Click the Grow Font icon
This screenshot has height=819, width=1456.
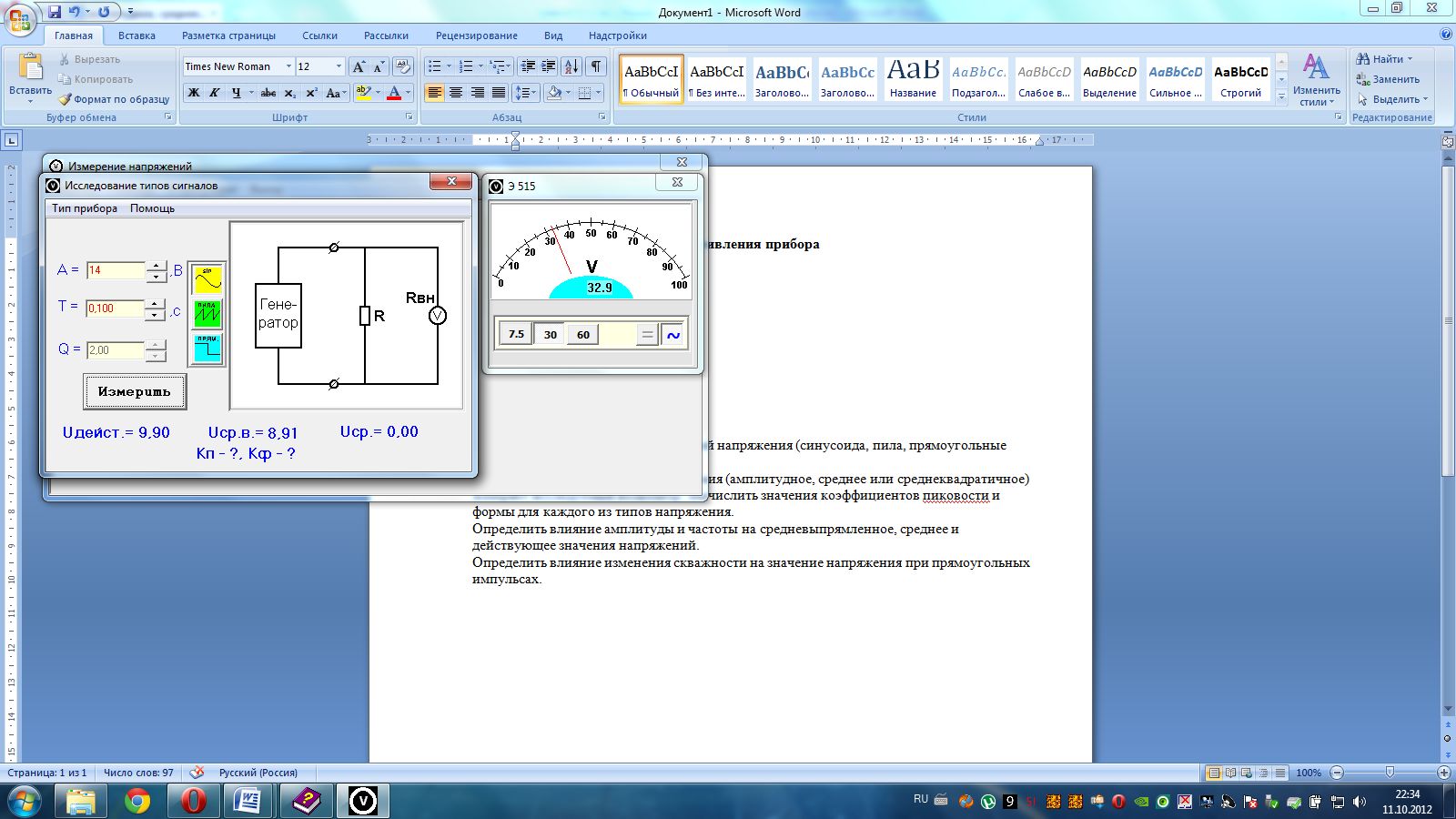click(x=359, y=66)
